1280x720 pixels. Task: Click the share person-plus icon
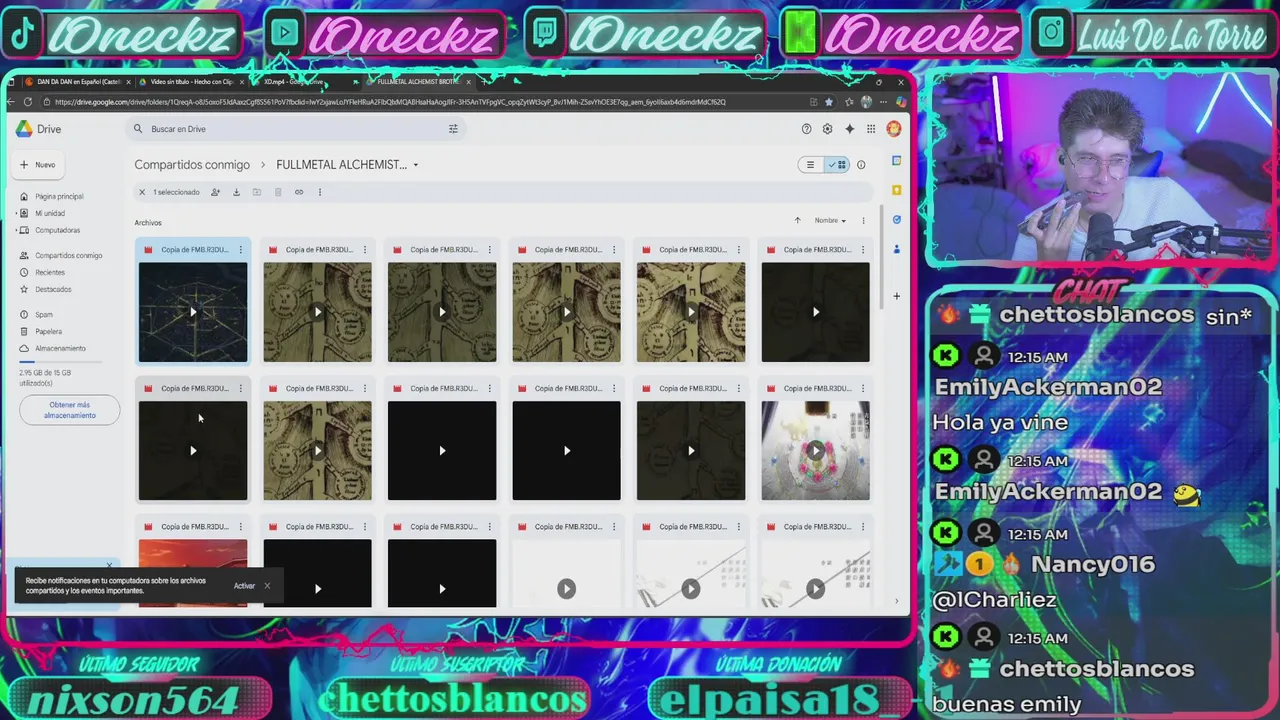coord(215,192)
